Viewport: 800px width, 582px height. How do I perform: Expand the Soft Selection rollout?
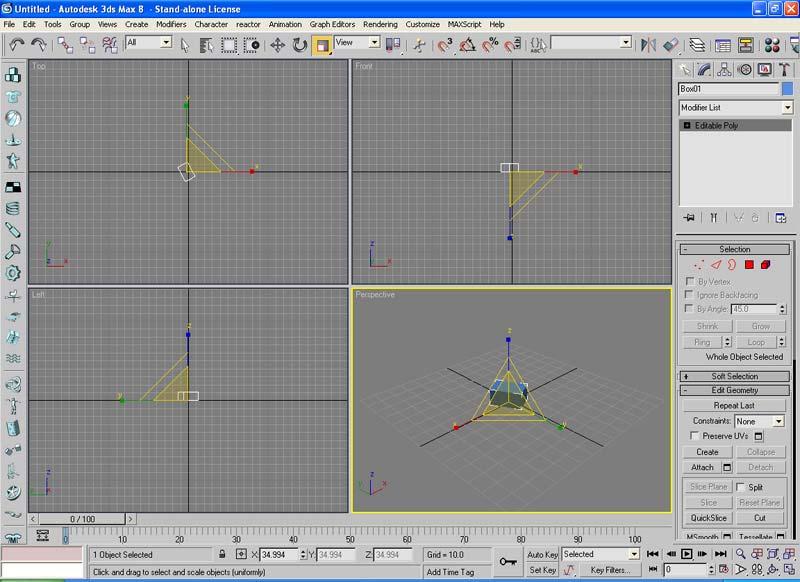[x=735, y=376]
